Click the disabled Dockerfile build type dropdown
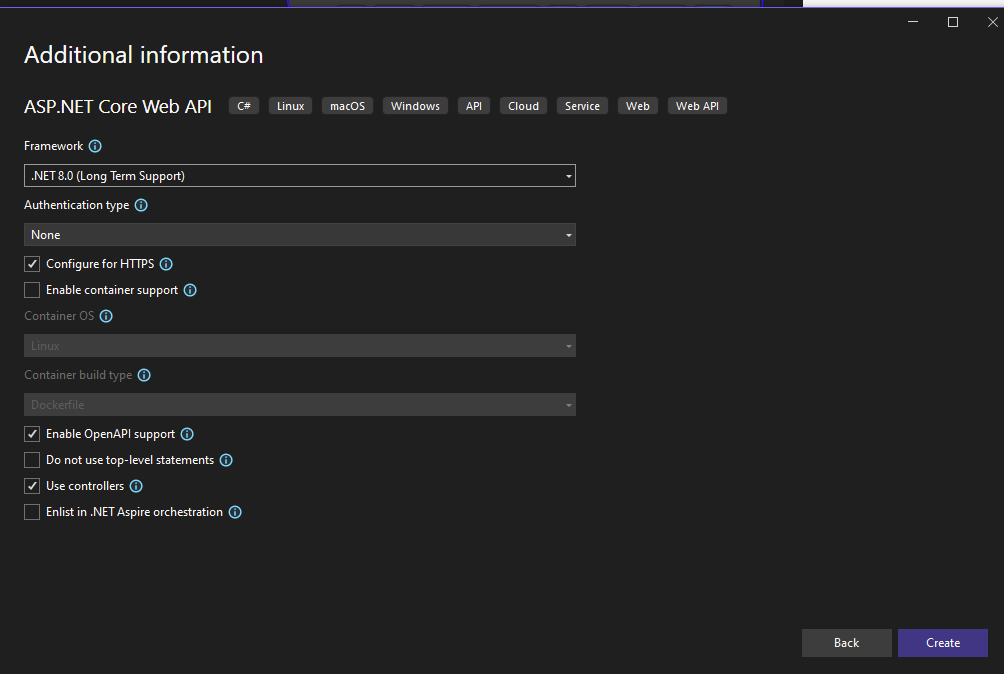Viewport: 1004px width, 674px height. [x=300, y=405]
